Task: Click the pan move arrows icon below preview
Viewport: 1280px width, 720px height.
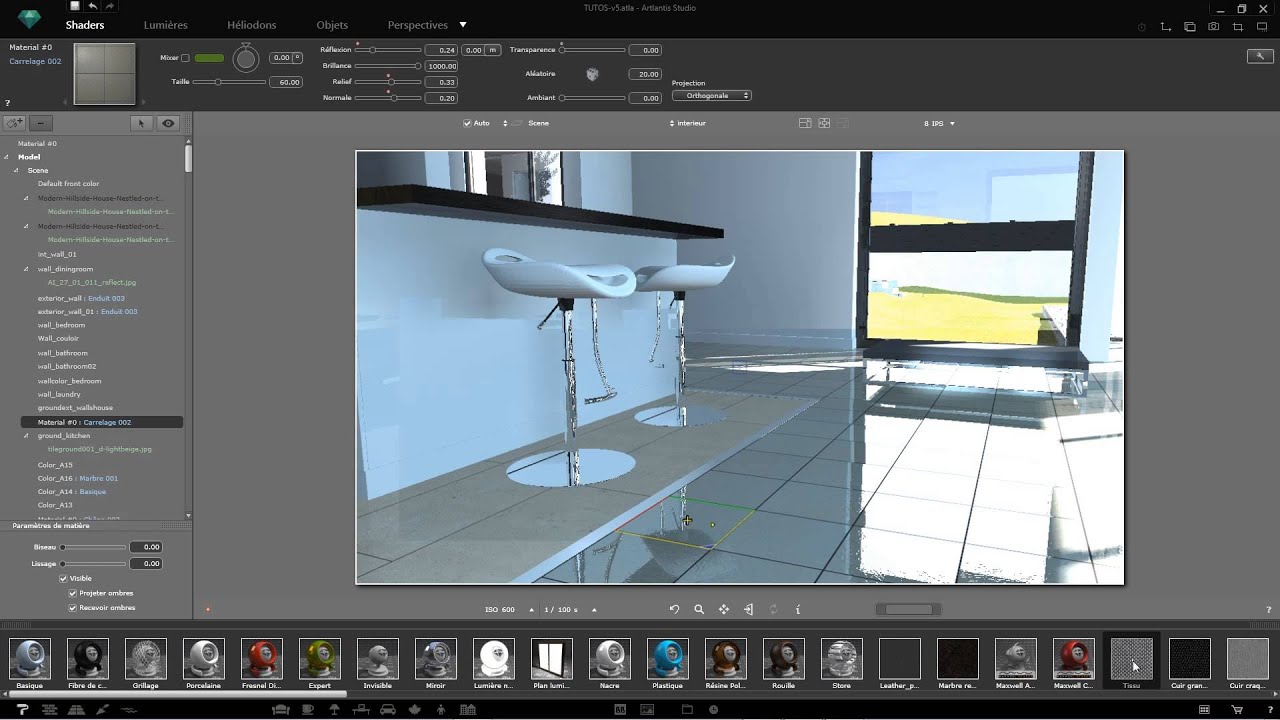Action: click(x=724, y=609)
